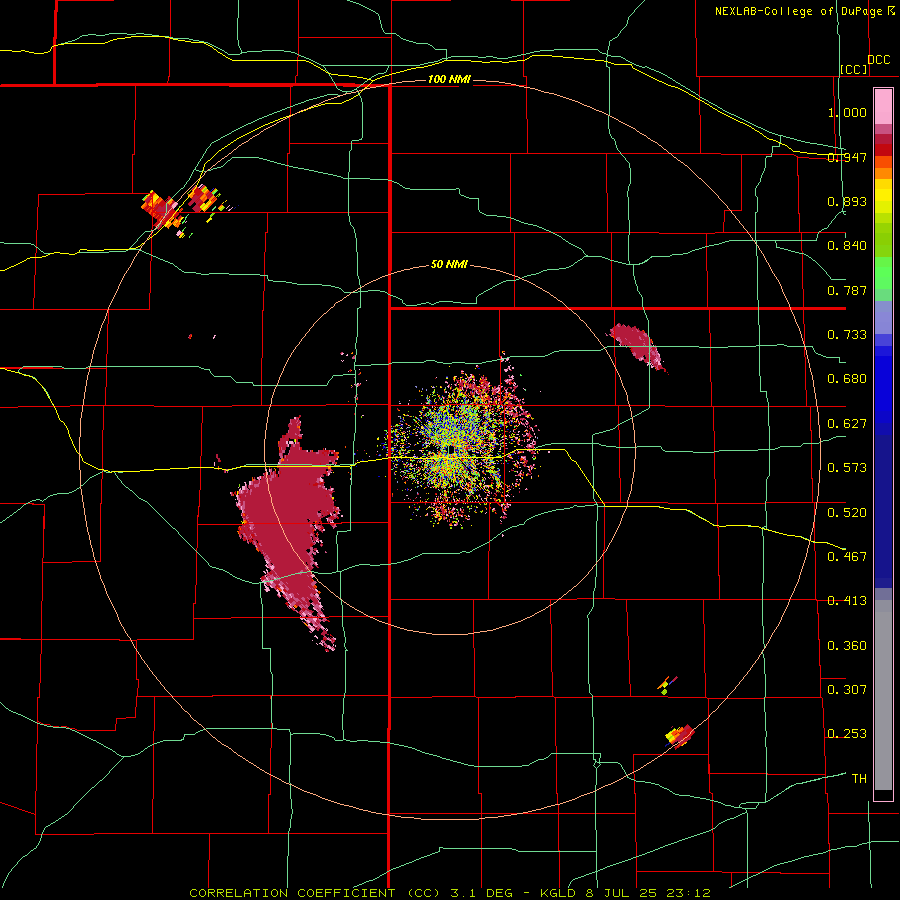Click the Correlation Coefficient caption at bottom

point(449,893)
